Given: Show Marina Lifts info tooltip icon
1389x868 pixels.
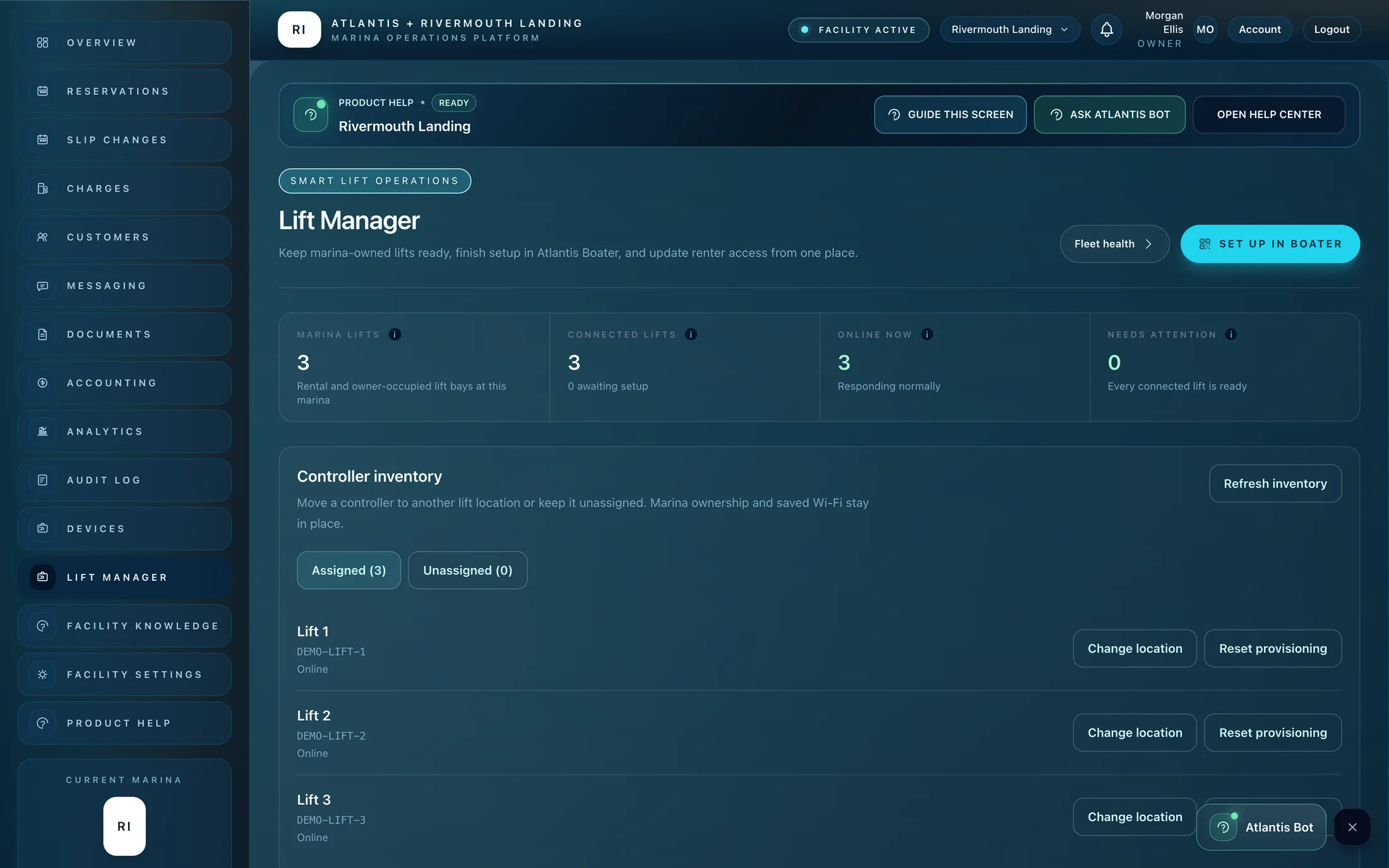Looking at the screenshot, I should click(x=395, y=334).
